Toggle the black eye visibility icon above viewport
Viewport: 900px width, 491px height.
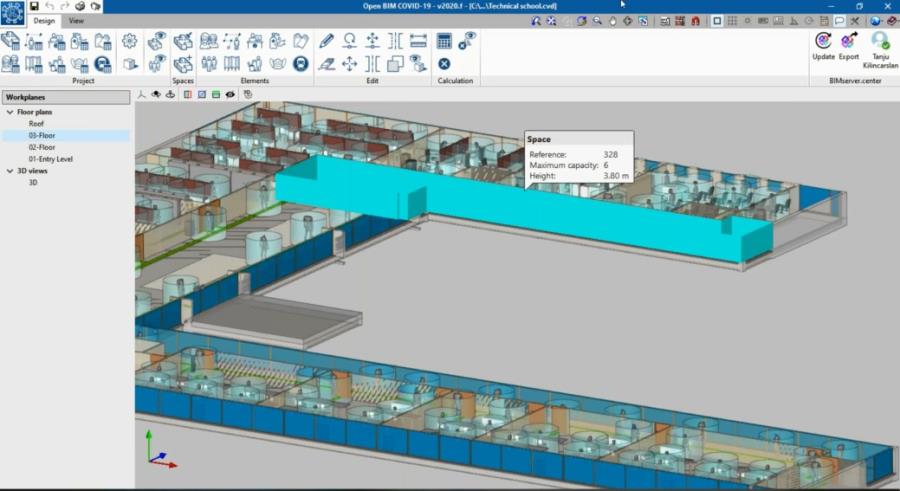coord(230,95)
